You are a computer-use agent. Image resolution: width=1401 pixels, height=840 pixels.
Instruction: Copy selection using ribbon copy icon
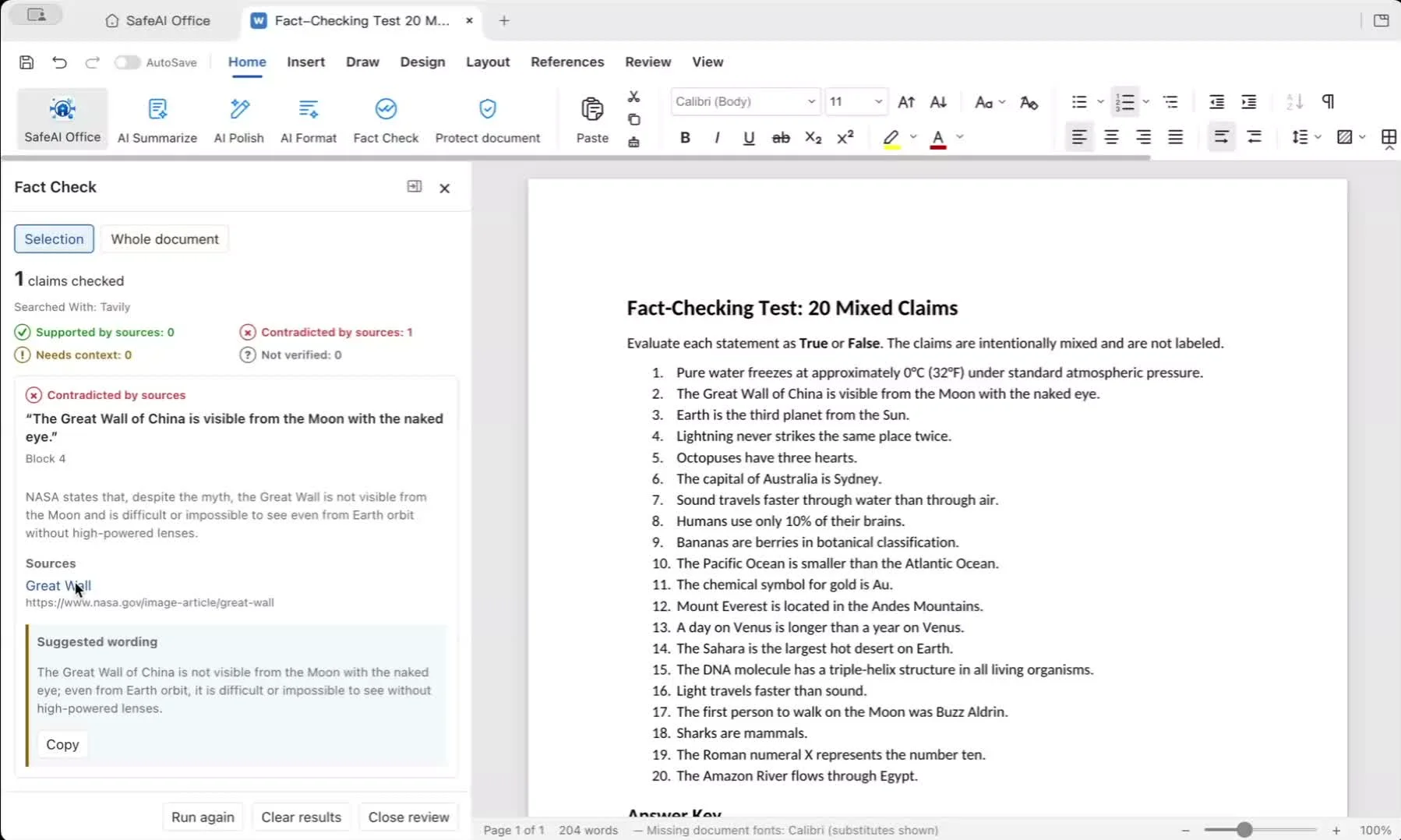point(633,119)
